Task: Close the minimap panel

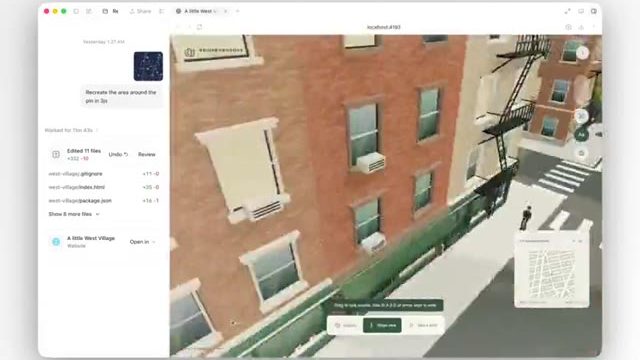Action: (x=581, y=241)
